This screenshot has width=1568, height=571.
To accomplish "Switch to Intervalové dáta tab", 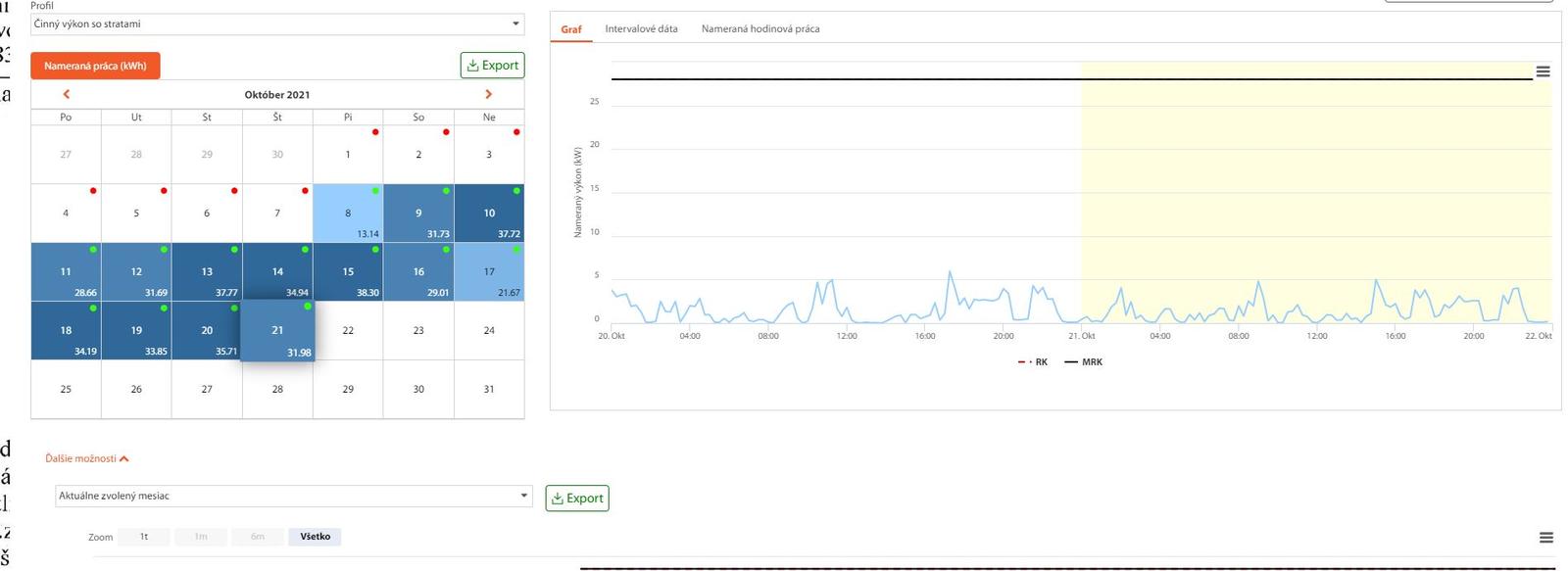I will [641, 29].
